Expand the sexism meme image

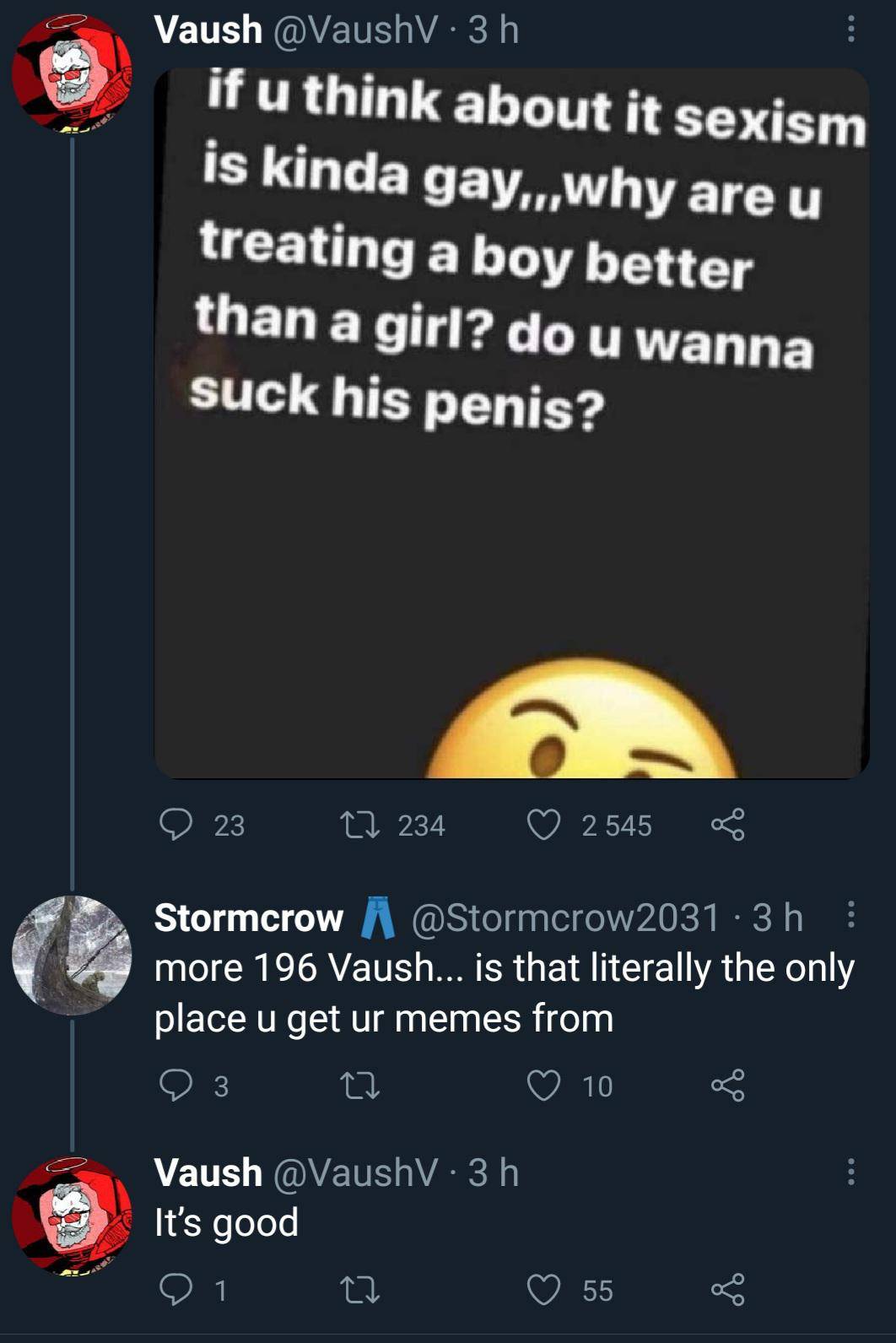pos(511,422)
